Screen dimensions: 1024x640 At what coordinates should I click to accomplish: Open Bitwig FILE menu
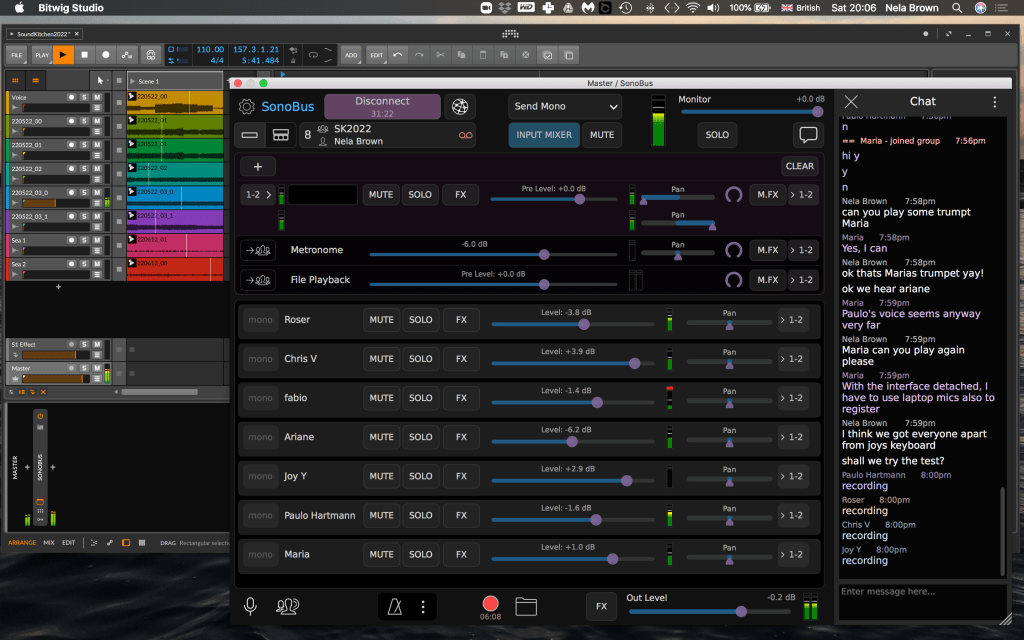[17, 55]
